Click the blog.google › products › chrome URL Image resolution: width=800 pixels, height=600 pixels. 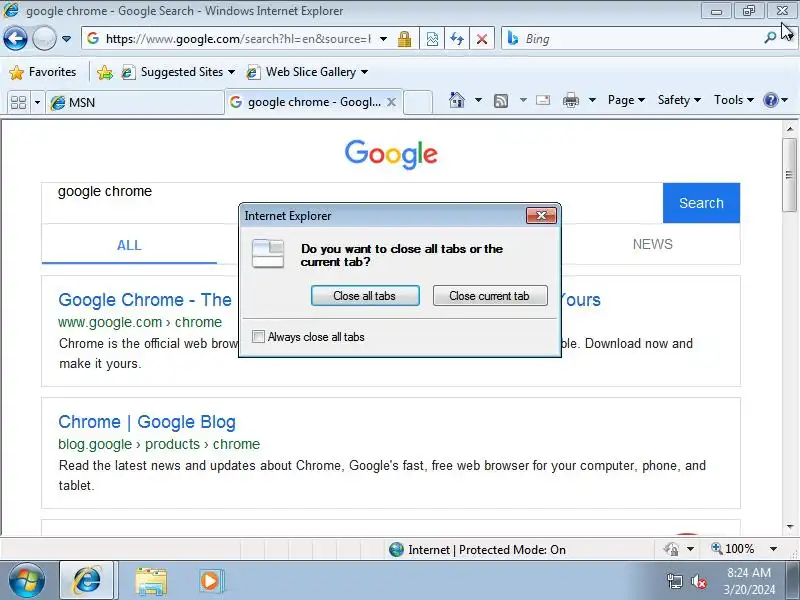(159, 444)
